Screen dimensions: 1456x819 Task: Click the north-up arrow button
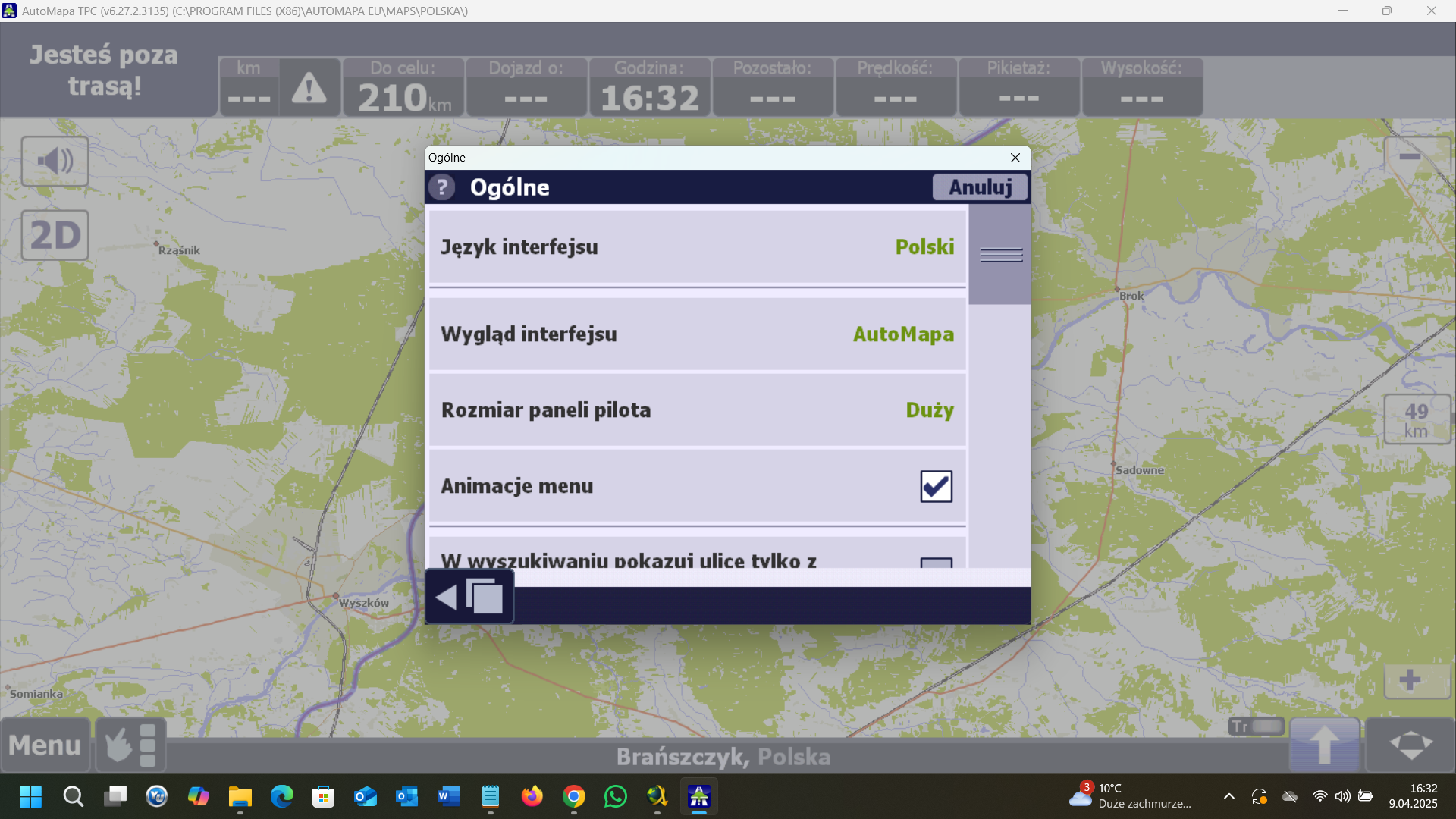[1325, 745]
